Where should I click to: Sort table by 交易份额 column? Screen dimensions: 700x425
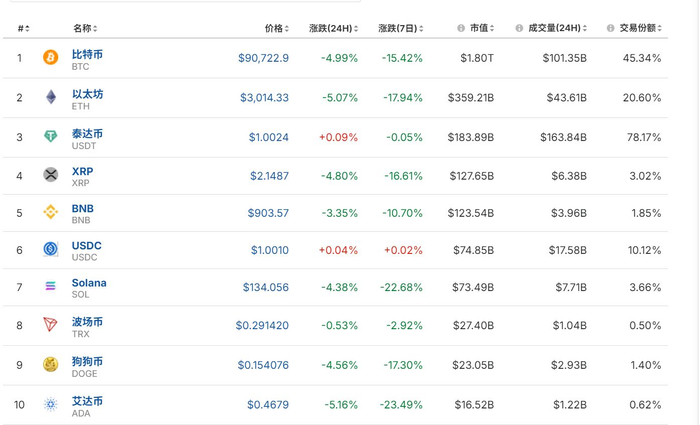tap(641, 28)
